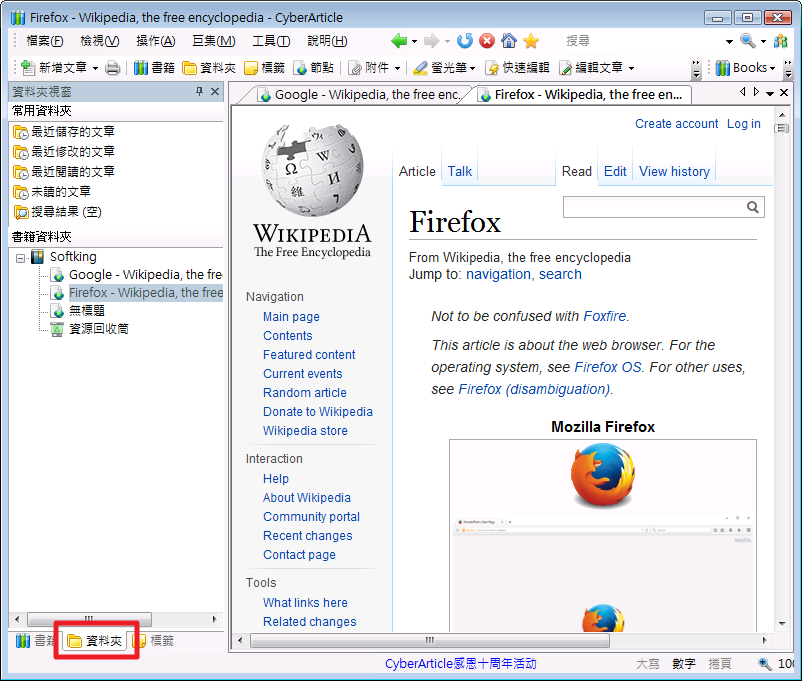
Task: Switch to 標籤 tab at panel bottom
Action: click(155, 641)
